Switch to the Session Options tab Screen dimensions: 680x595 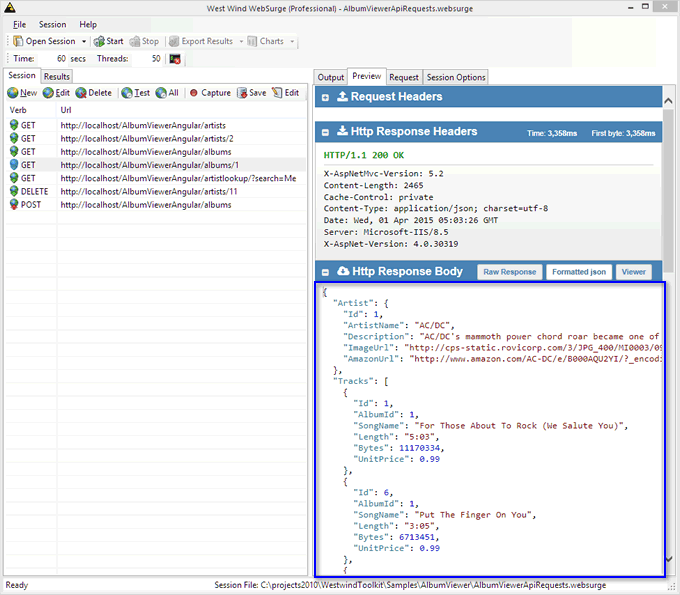coord(455,77)
